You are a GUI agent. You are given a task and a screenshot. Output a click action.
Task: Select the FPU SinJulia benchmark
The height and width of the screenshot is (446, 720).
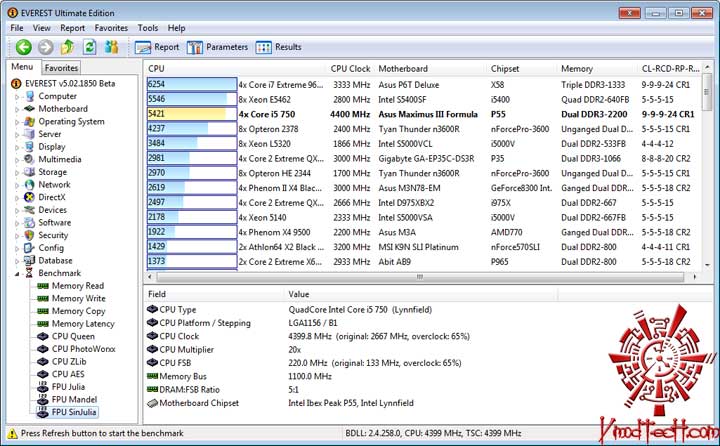coord(67,412)
